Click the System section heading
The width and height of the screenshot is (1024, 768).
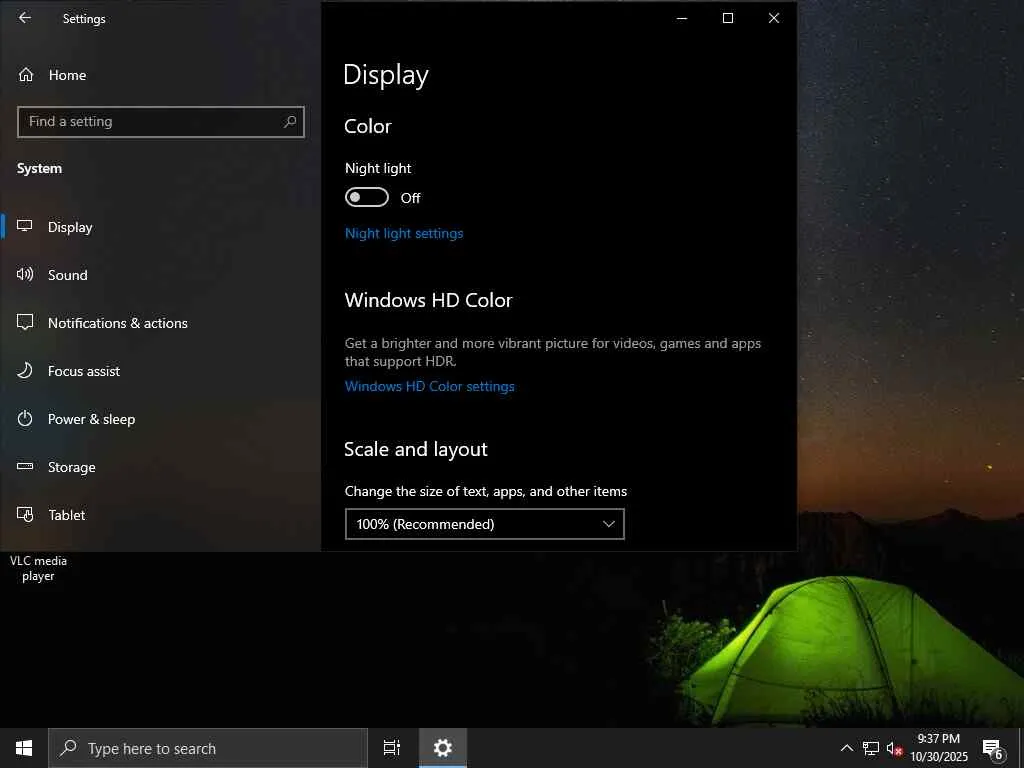[x=39, y=168]
